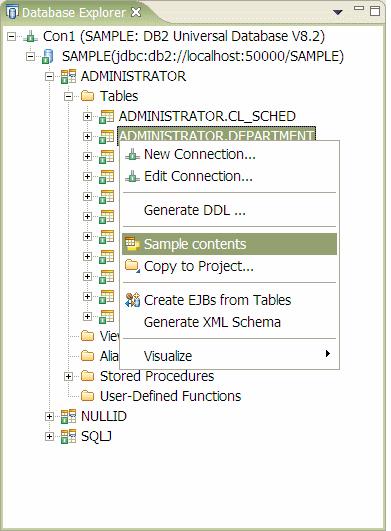Expand the NULLID schema node

tap(49, 416)
